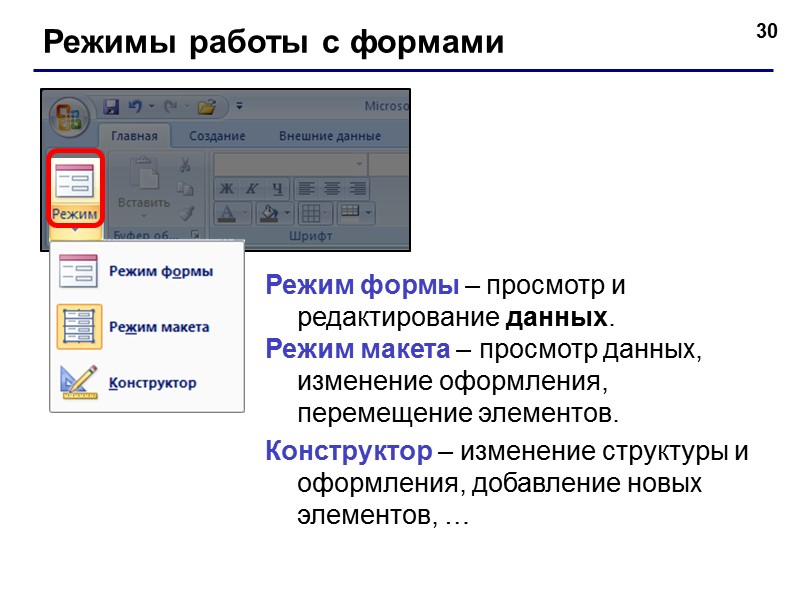Click the blue Конструктор heading text
The width and height of the screenshot is (800, 600).
[348, 451]
